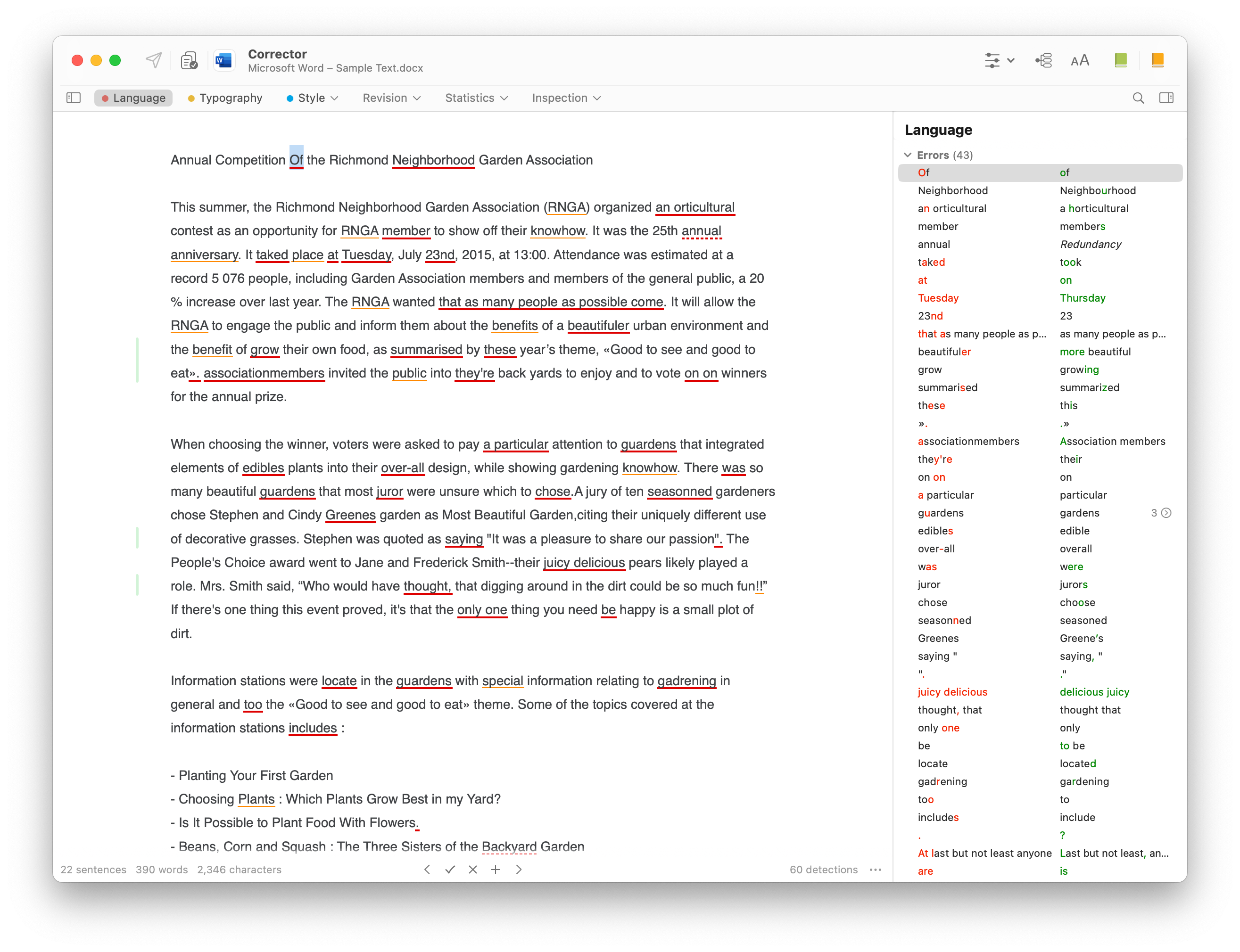Open the Inspection dropdown menu
This screenshot has height=952, width=1240.
click(566, 98)
